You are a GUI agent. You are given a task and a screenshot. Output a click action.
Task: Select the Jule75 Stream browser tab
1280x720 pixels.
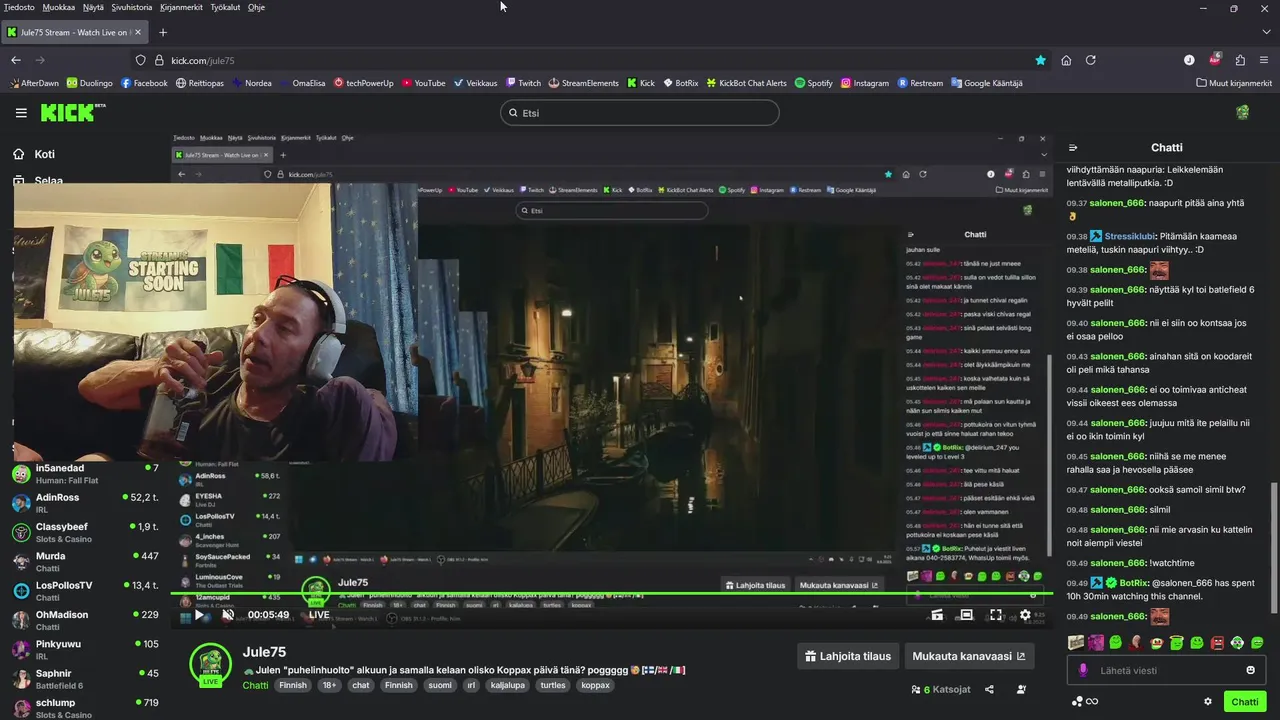[x=73, y=32]
